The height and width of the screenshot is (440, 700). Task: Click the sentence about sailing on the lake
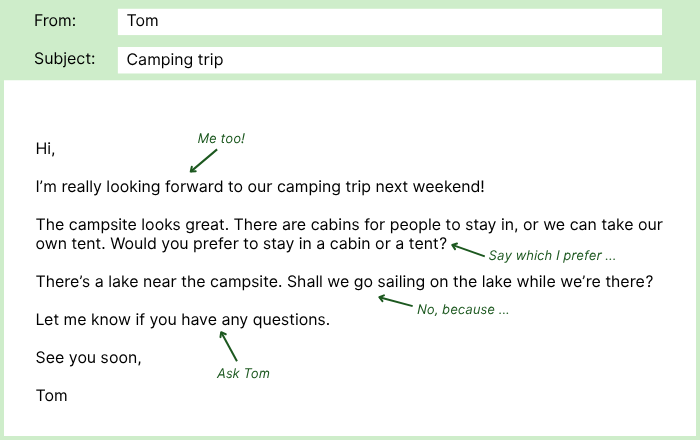click(344, 282)
